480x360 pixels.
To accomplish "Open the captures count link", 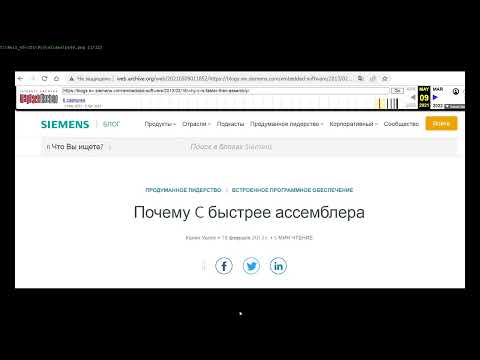I will click(x=74, y=100).
